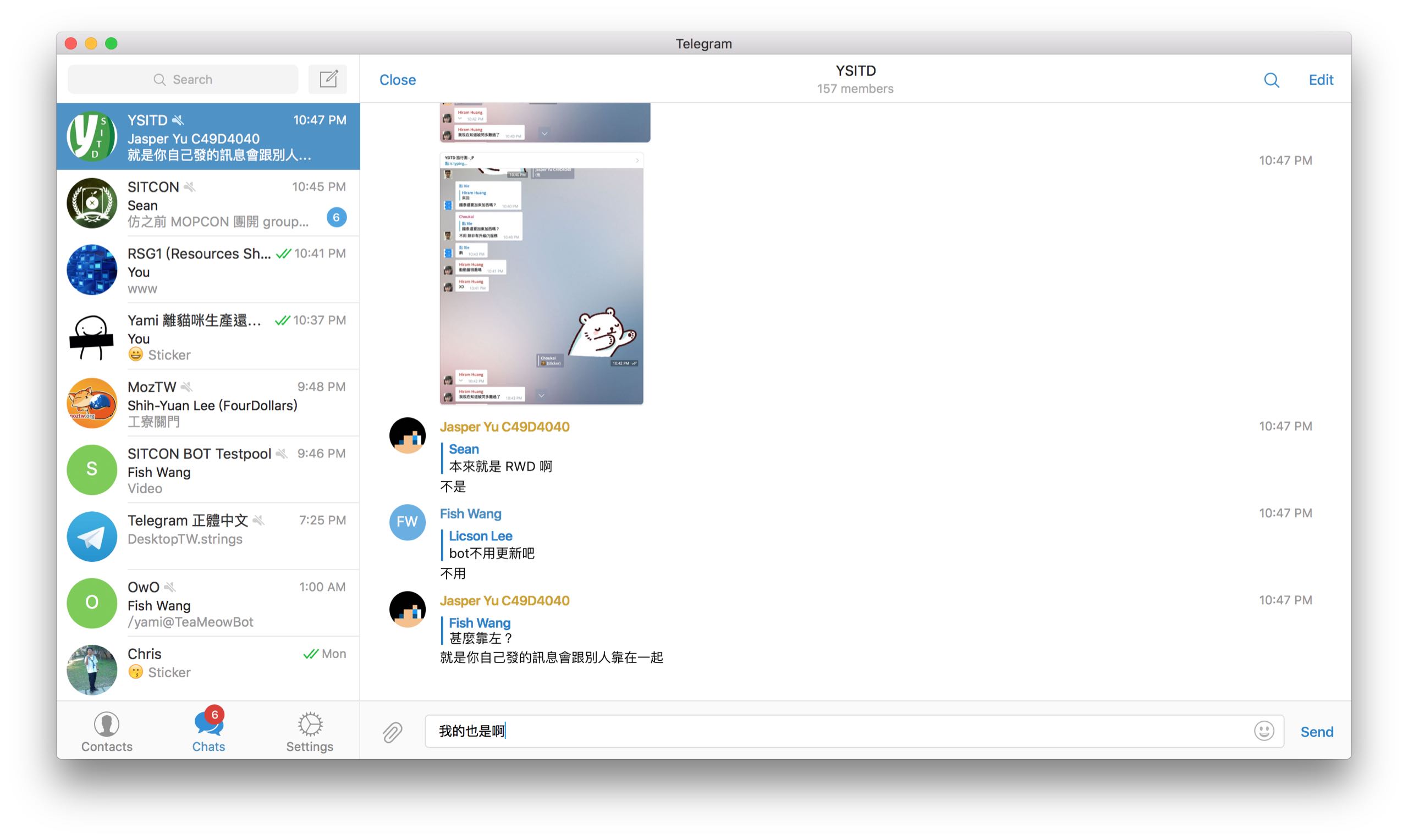Click the 10:45 PM time on SITCON

coord(319,187)
